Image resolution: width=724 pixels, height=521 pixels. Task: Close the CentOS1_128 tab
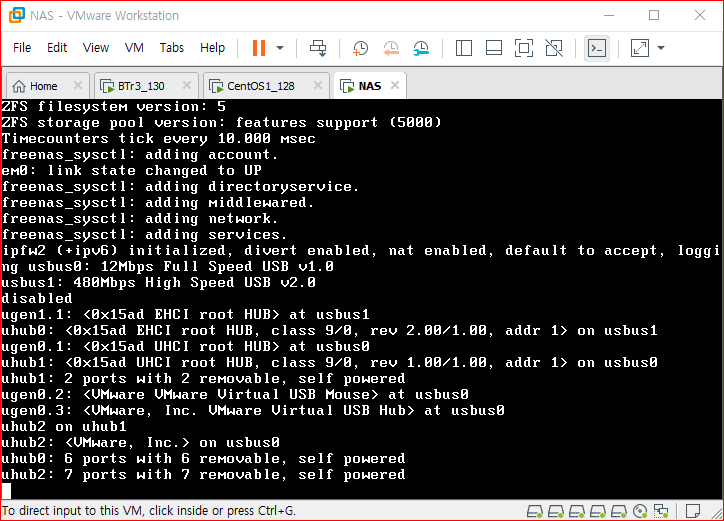318,85
